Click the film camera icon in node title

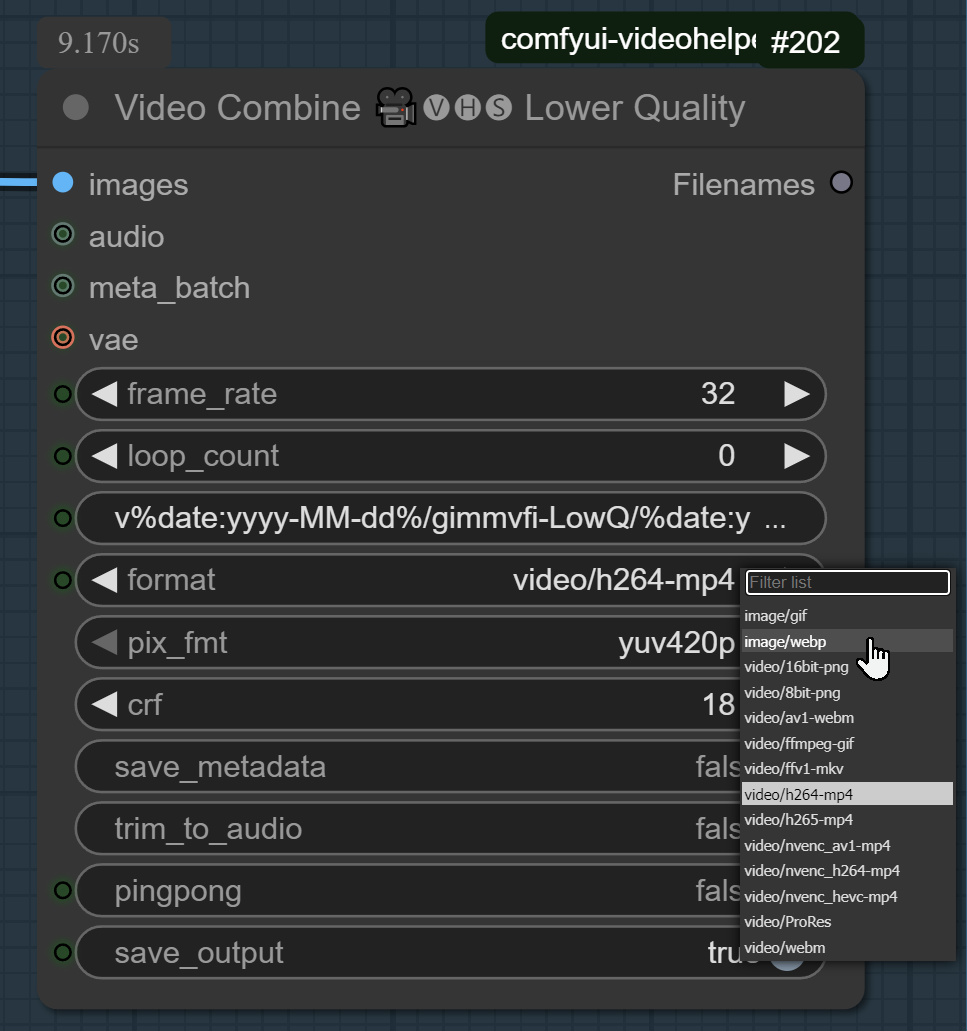tap(396, 107)
